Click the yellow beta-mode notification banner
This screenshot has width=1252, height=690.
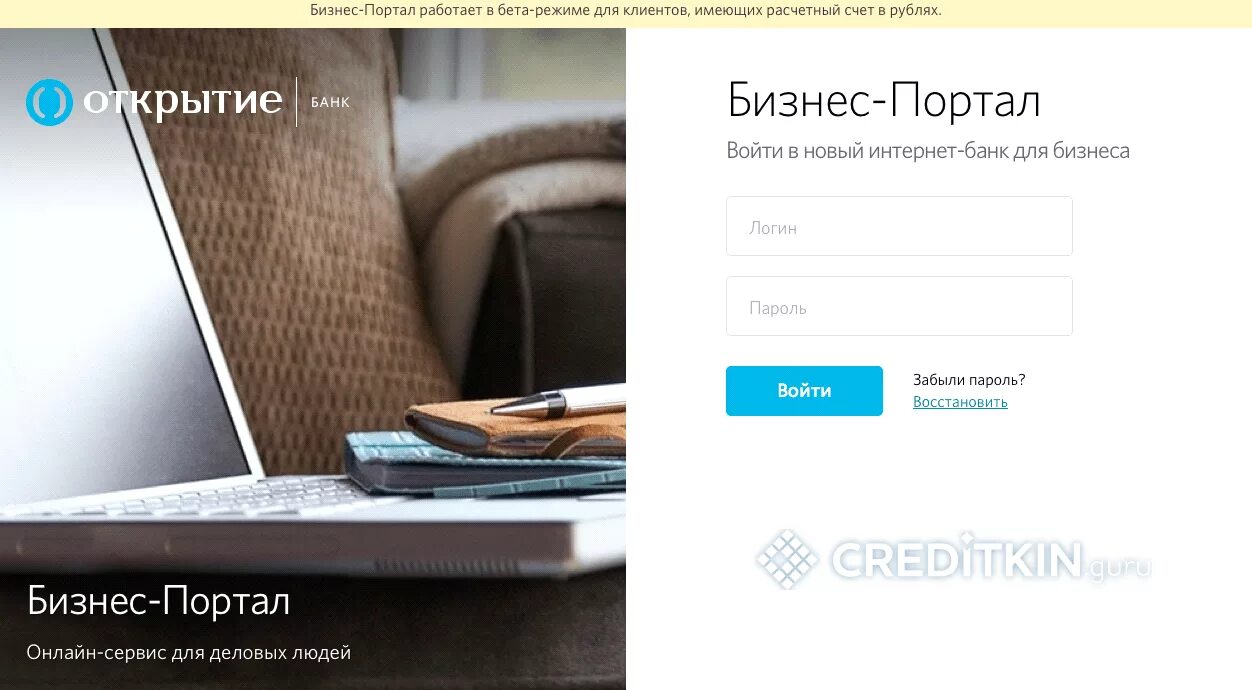(x=626, y=12)
